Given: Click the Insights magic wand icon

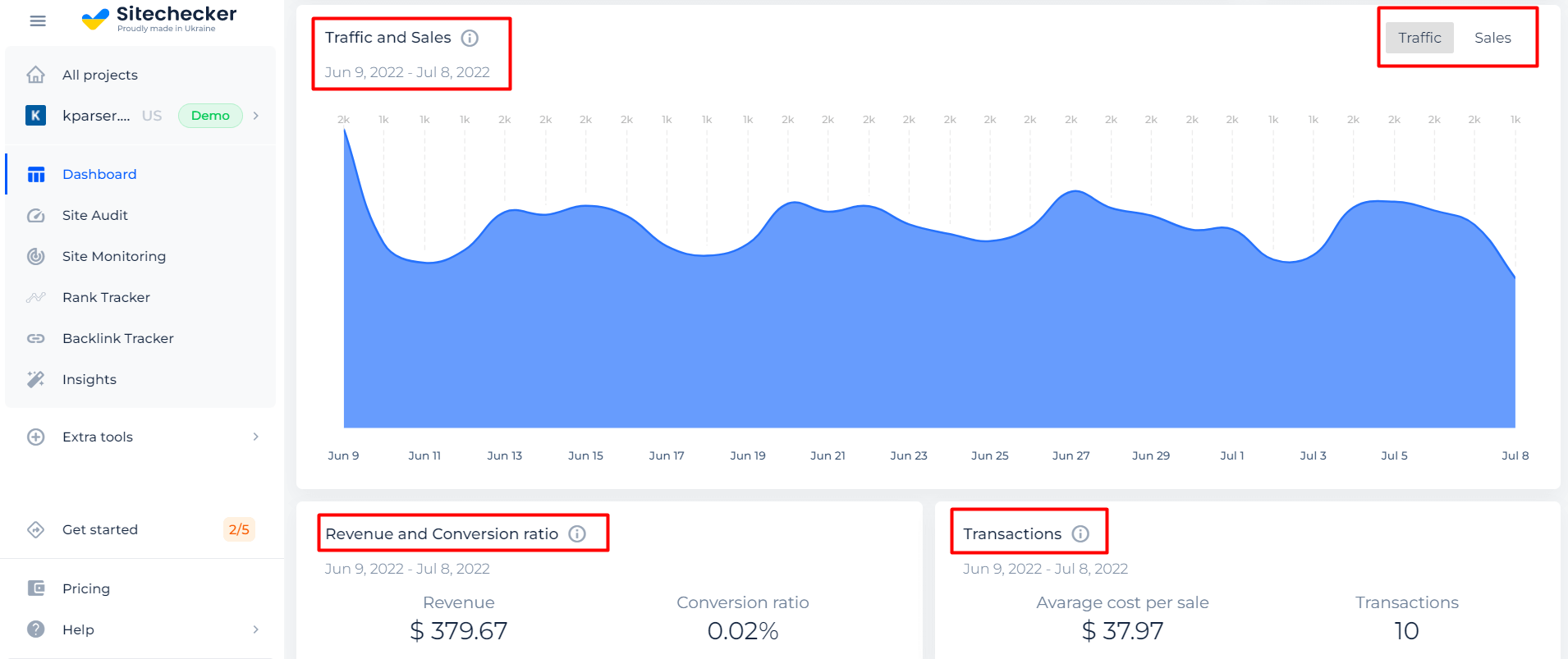Looking at the screenshot, I should [36, 379].
